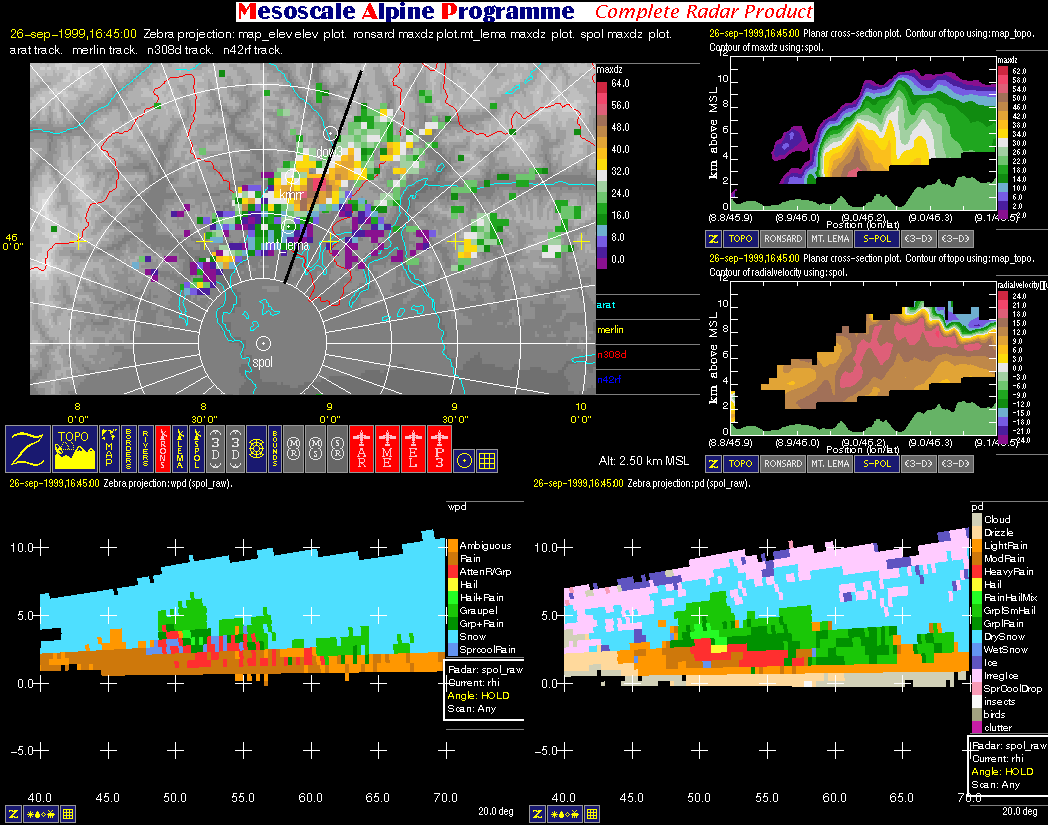Image resolution: width=1048 pixels, height=825 pixels.
Task: Select S-POL under the maxdz cross-section
Action: click(877, 239)
